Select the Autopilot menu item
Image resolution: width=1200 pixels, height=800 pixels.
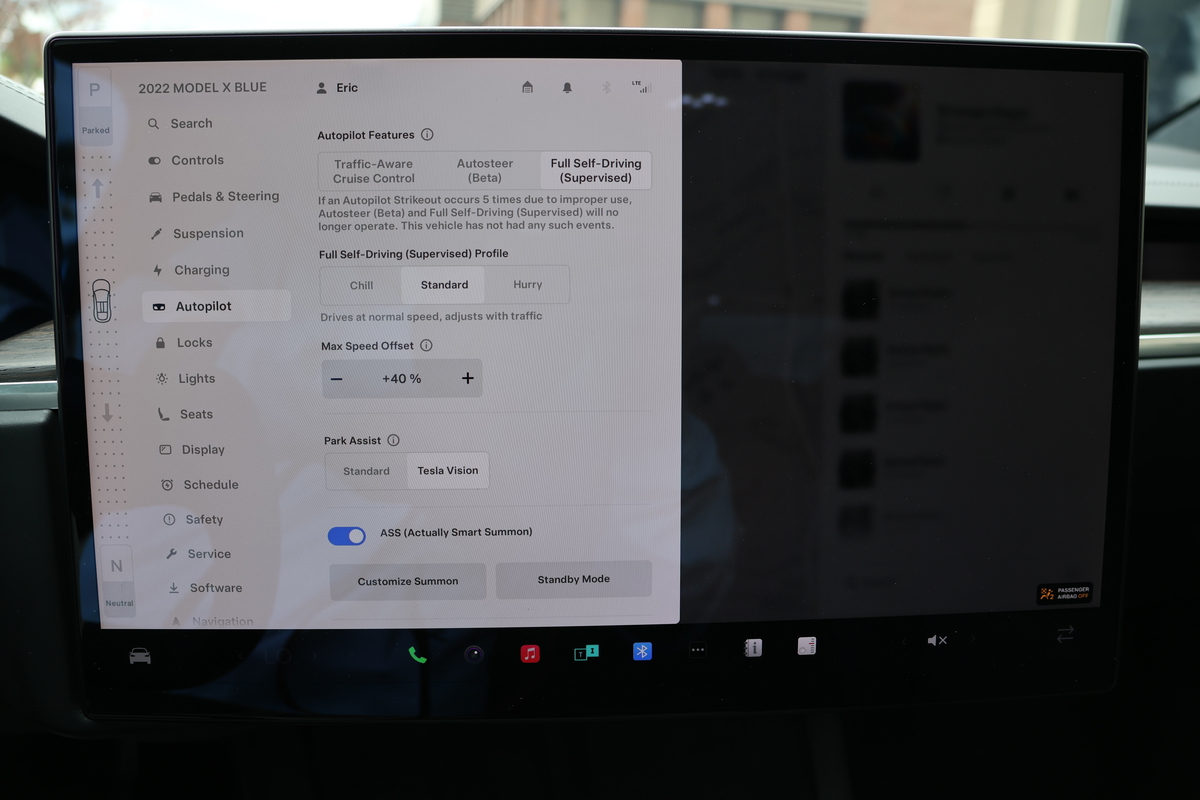tap(216, 306)
